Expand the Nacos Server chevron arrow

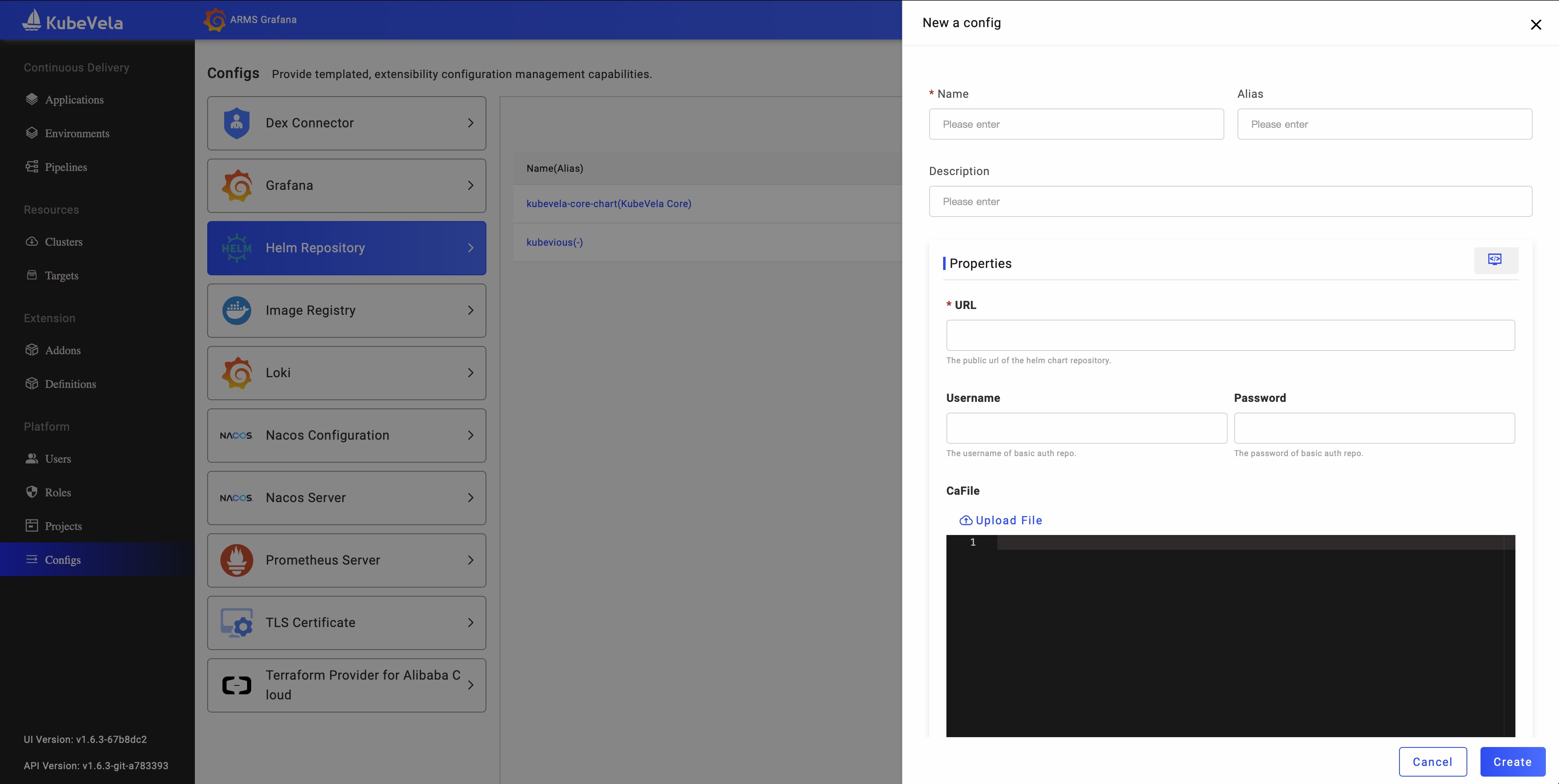[x=470, y=498]
